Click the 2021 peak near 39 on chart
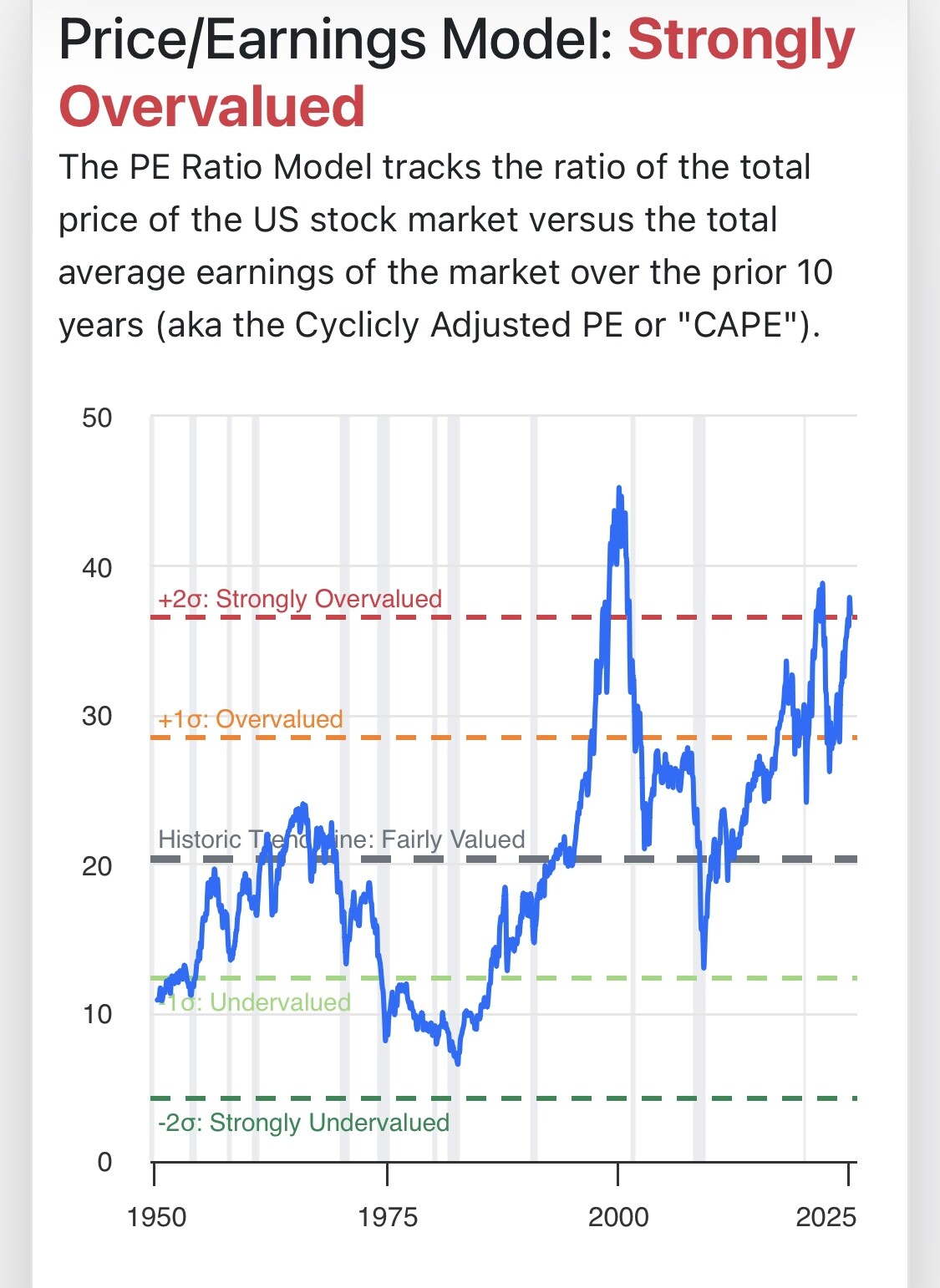940x1288 pixels. [x=822, y=584]
